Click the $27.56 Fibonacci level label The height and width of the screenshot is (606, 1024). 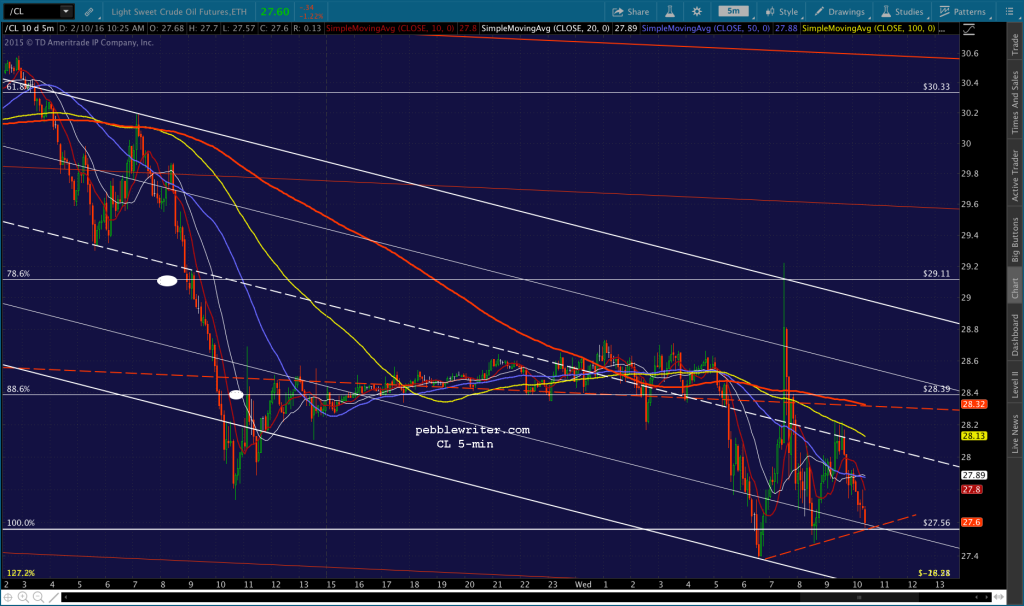936,523
